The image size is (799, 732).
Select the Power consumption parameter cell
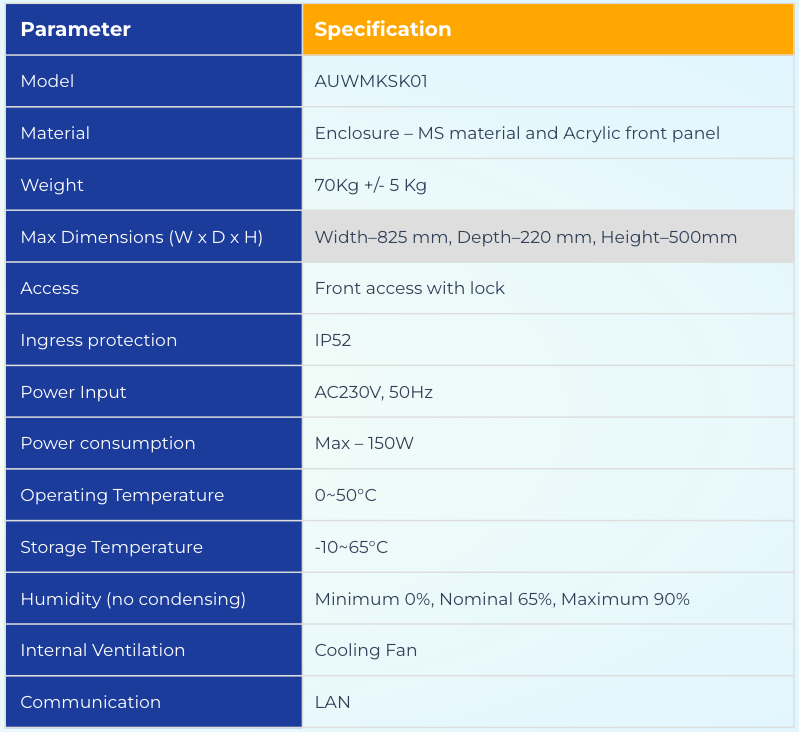(108, 443)
